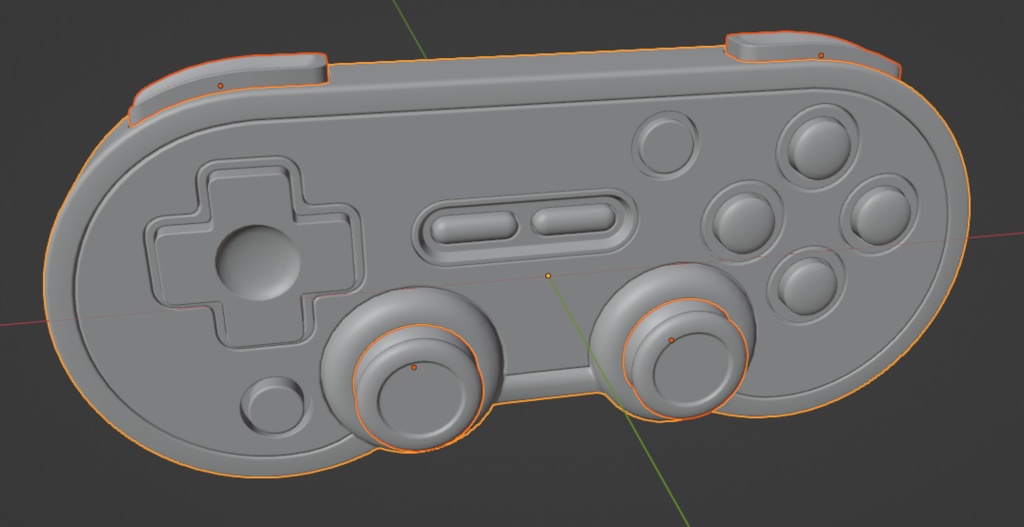Select the round dome in D-pad center
This screenshot has height=527, width=1024.
click(258, 263)
